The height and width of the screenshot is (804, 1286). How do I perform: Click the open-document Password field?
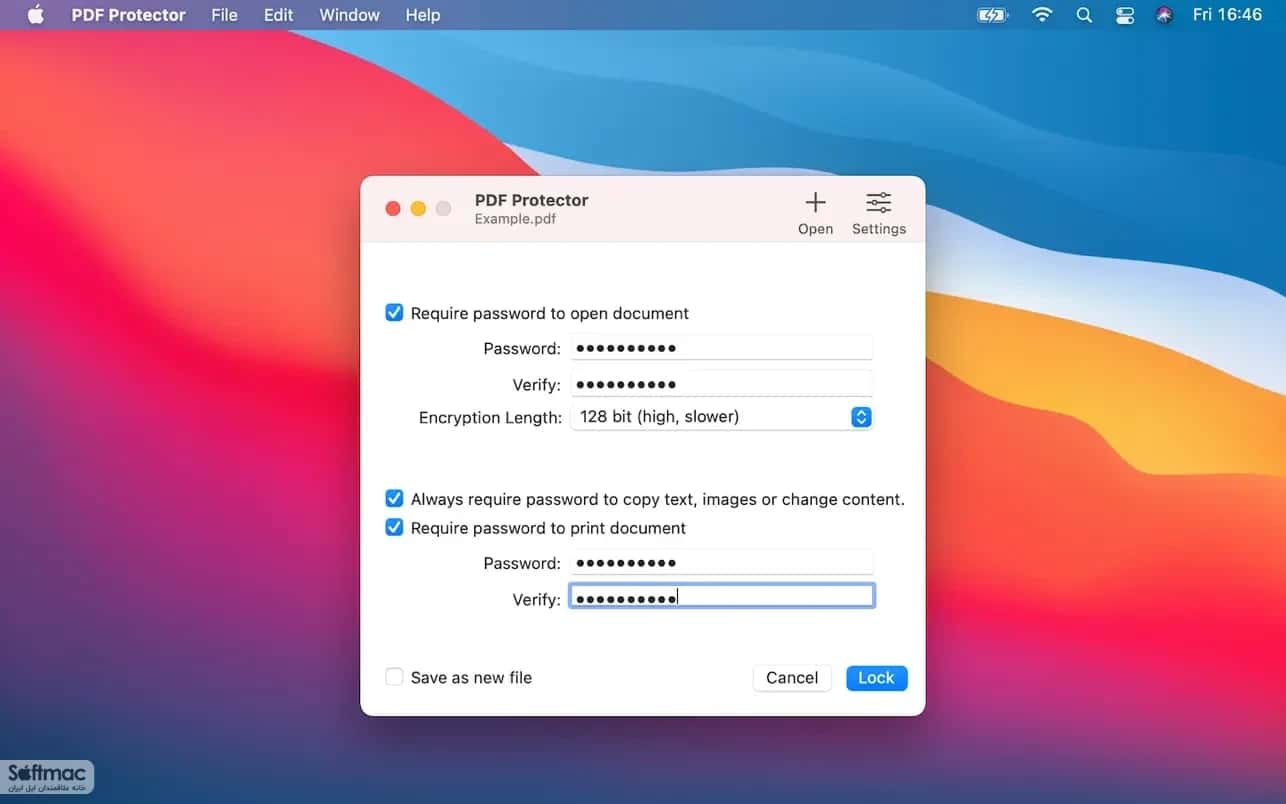click(721, 348)
